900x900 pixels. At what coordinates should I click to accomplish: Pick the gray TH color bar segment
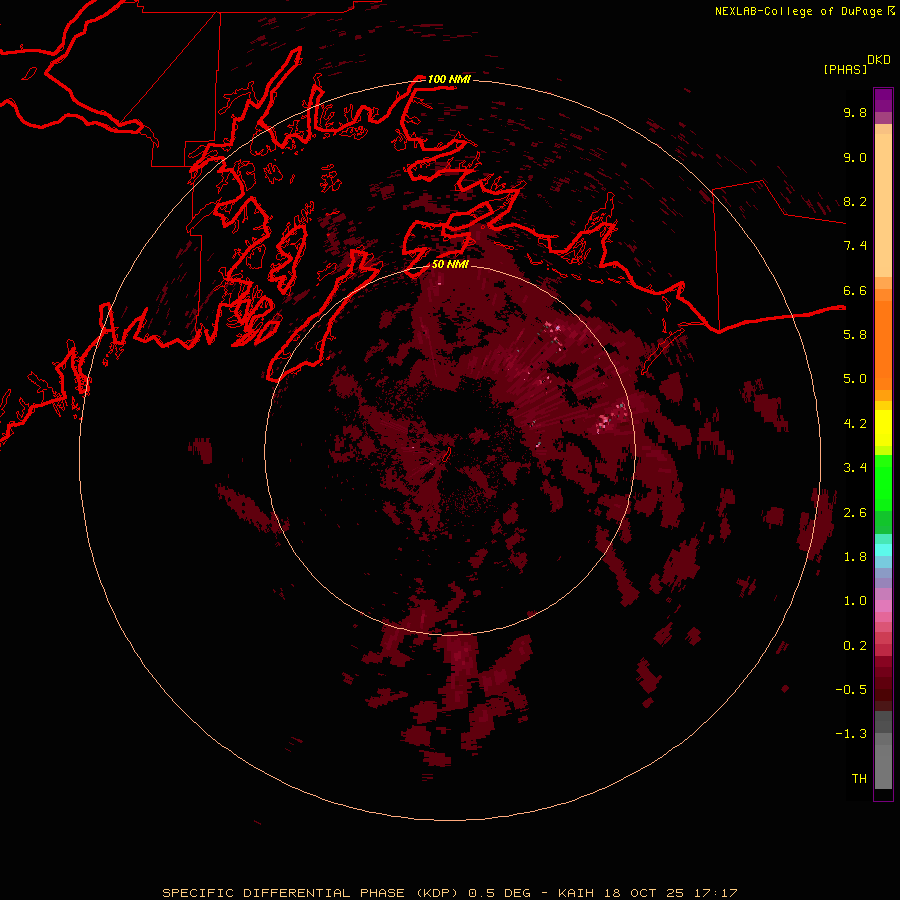click(x=883, y=766)
